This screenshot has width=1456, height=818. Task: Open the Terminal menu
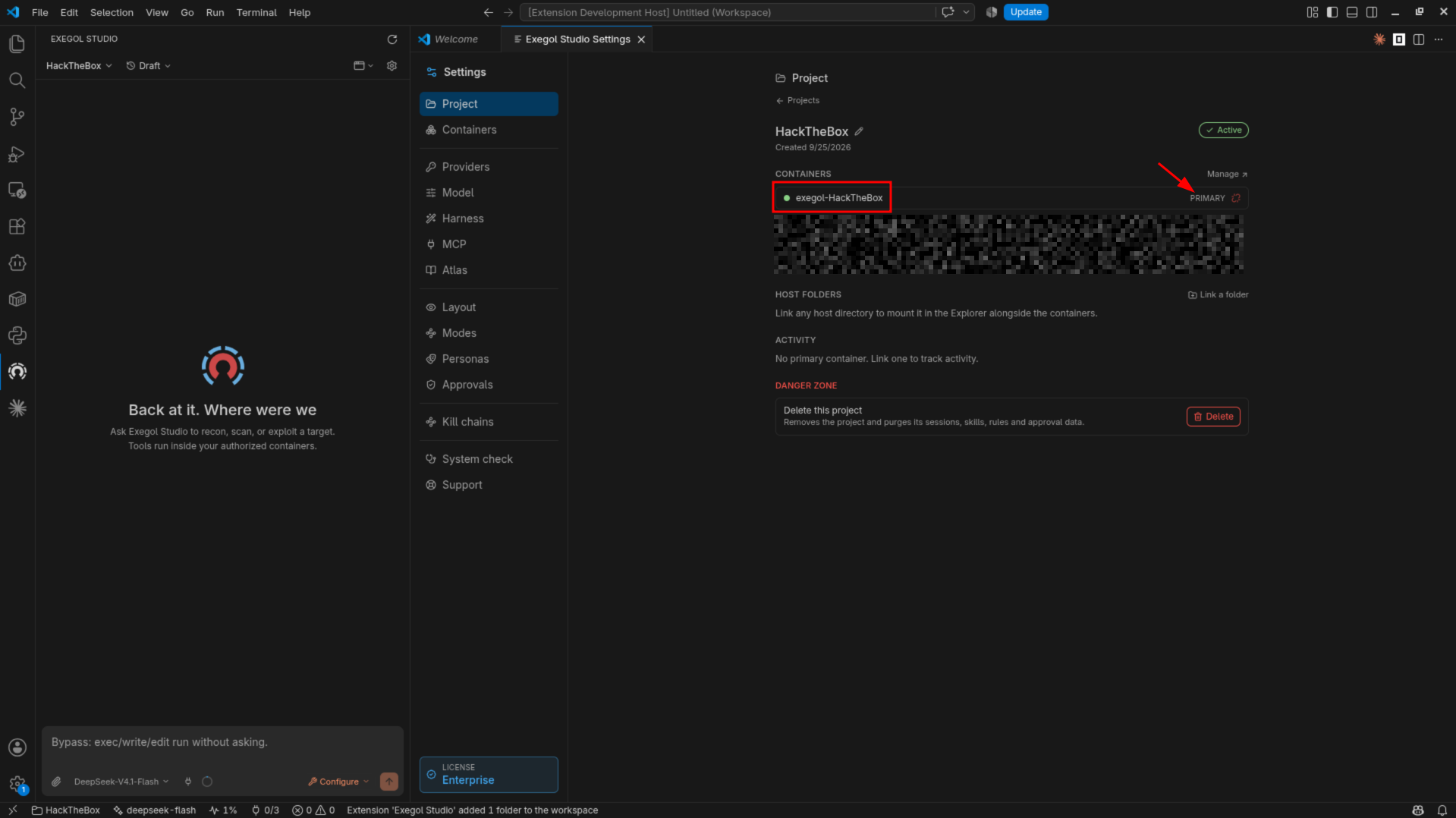click(256, 12)
